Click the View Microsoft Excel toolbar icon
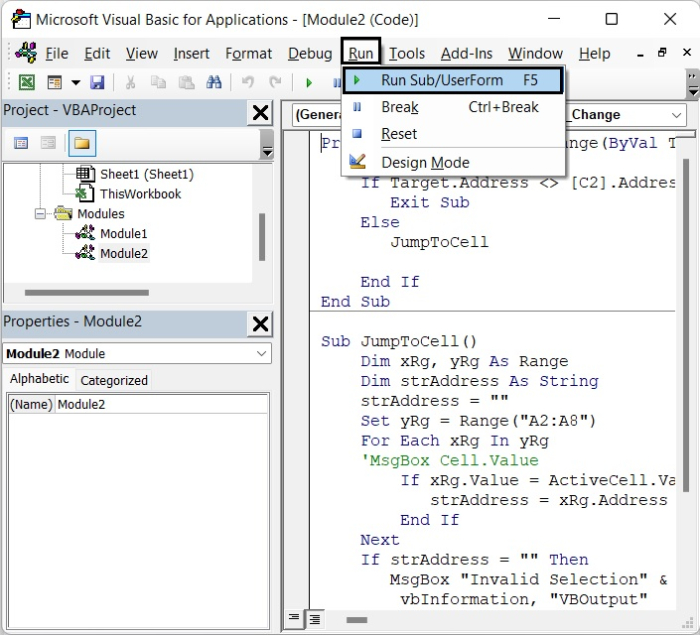This screenshot has width=700, height=636. point(27,82)
